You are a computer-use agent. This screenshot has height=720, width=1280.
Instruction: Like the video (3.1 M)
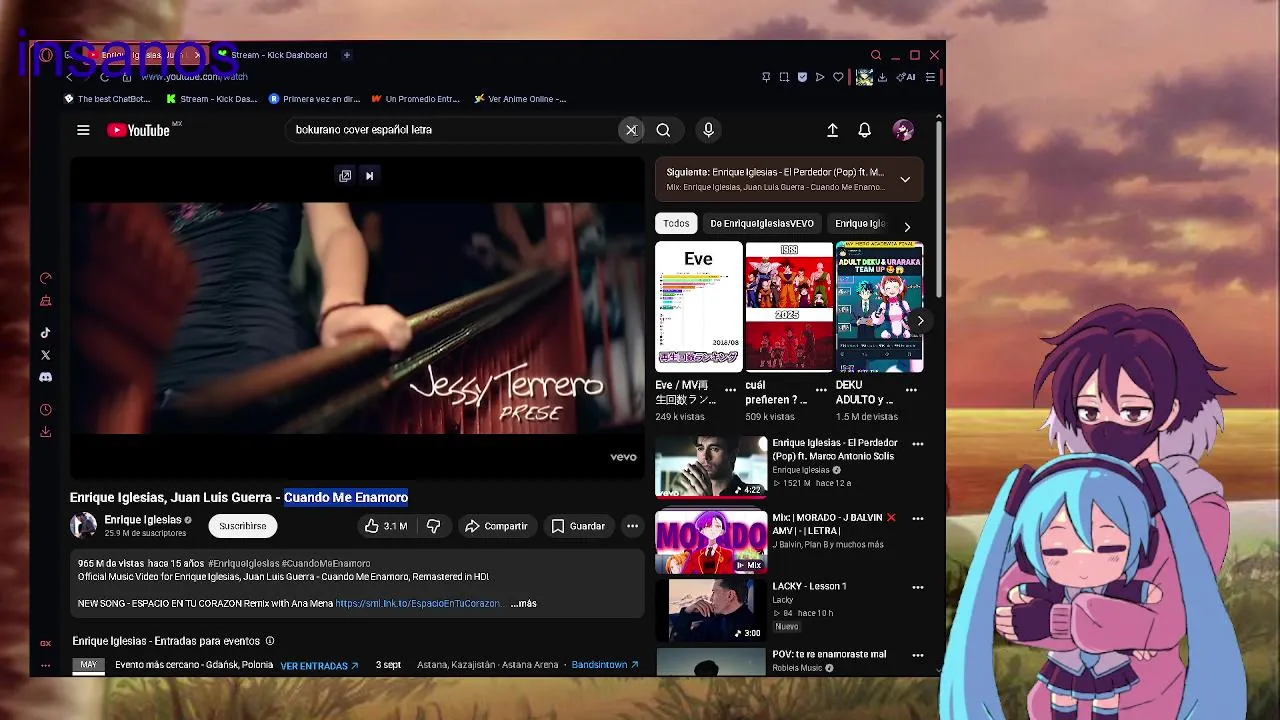pos(386,526)
